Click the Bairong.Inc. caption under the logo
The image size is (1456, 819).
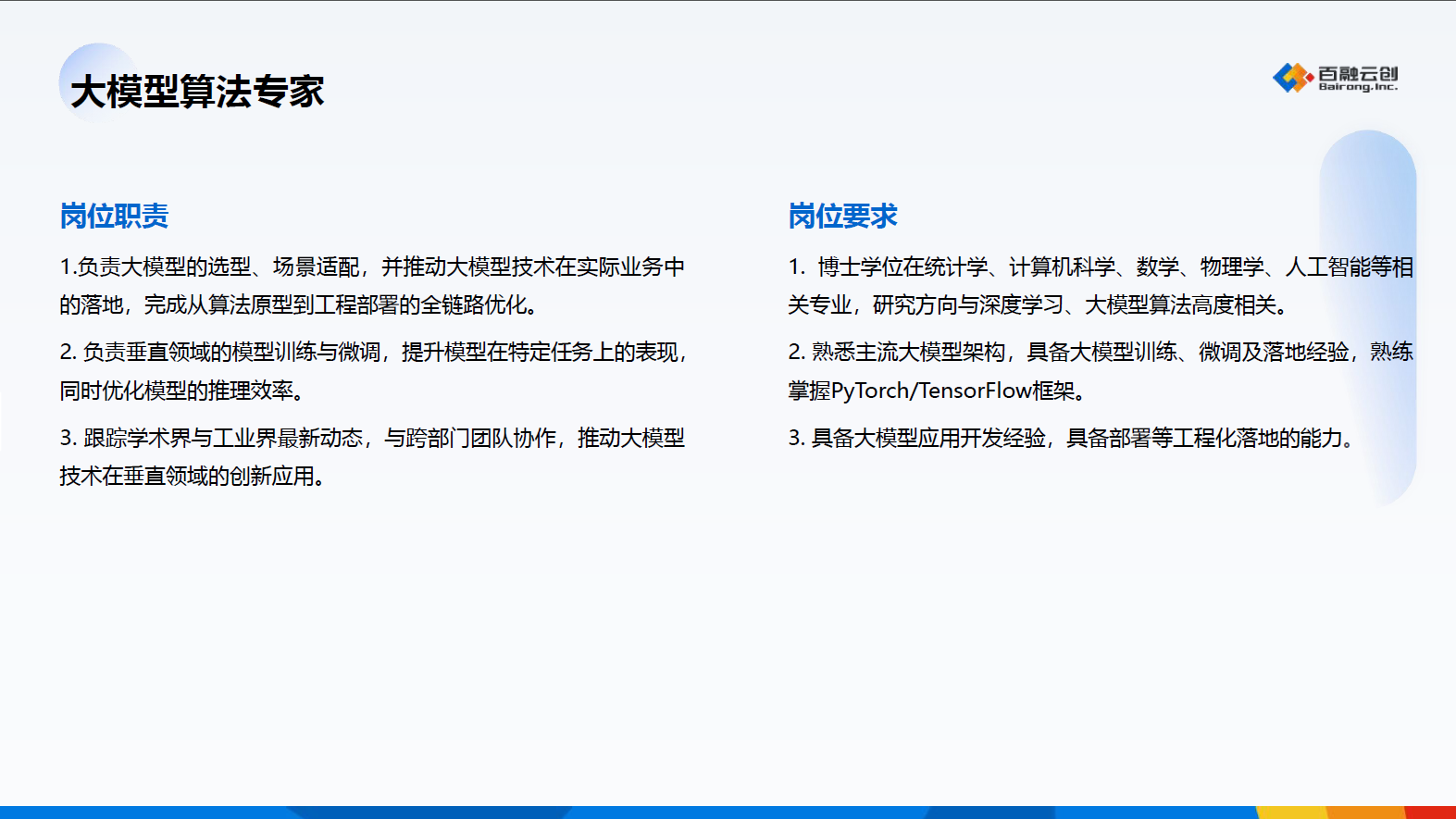(1357, 87)
